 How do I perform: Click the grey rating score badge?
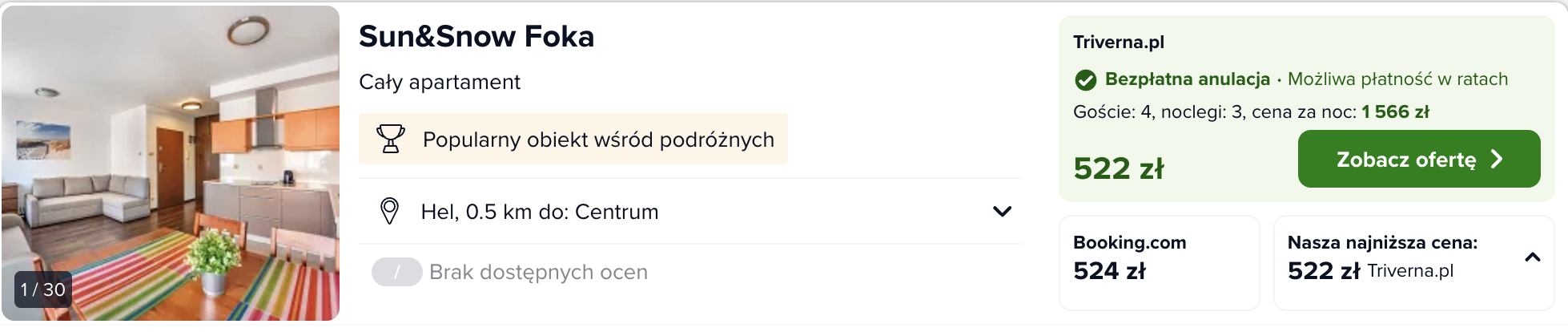point(396,272)
